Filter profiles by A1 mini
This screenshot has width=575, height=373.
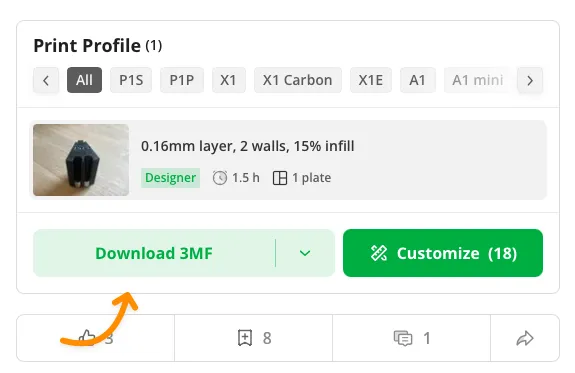coord(477,80)
